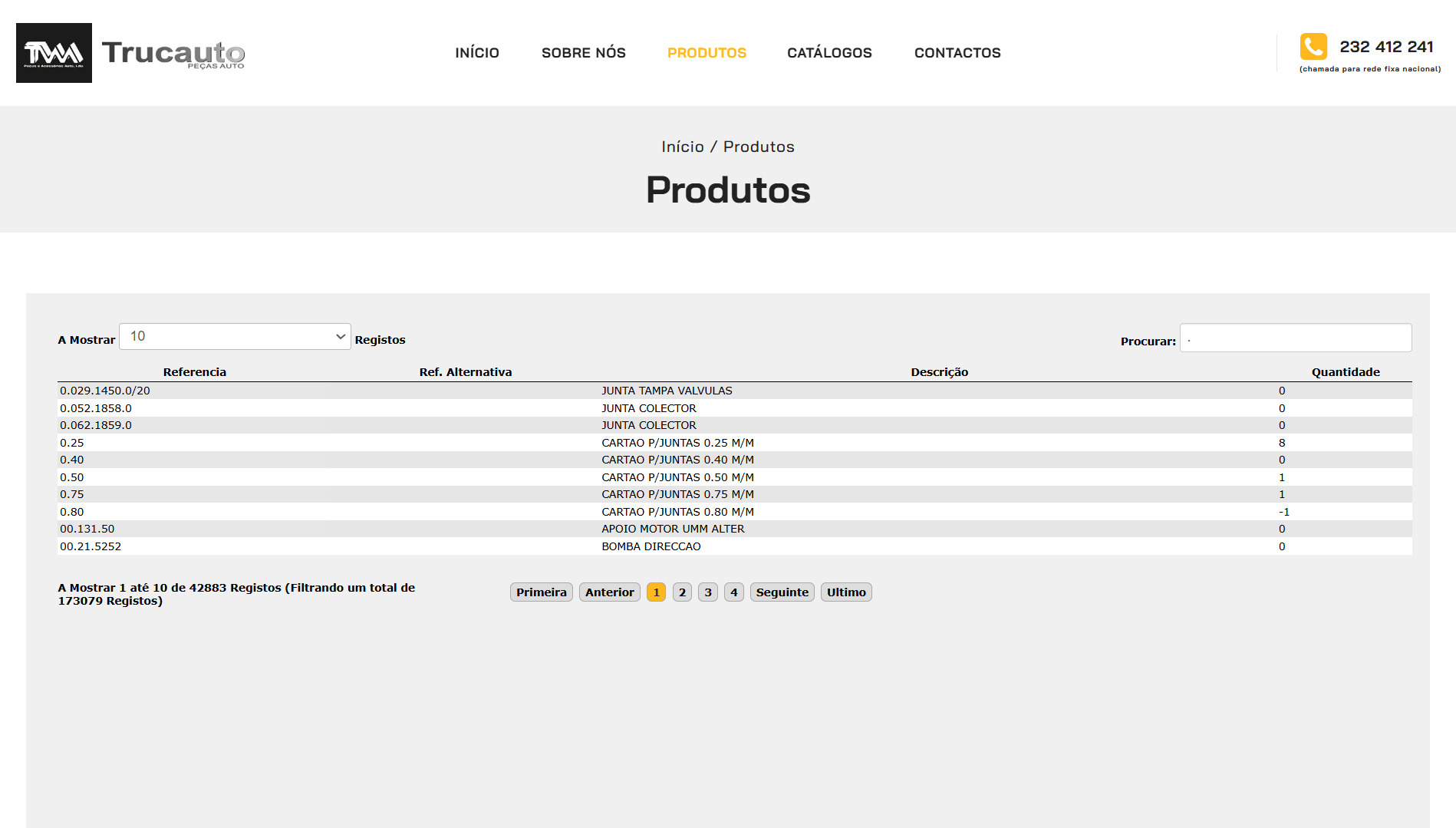Sort by Descrição column header
Screen dimensions: 1456x828
click(x=939, y=372)
